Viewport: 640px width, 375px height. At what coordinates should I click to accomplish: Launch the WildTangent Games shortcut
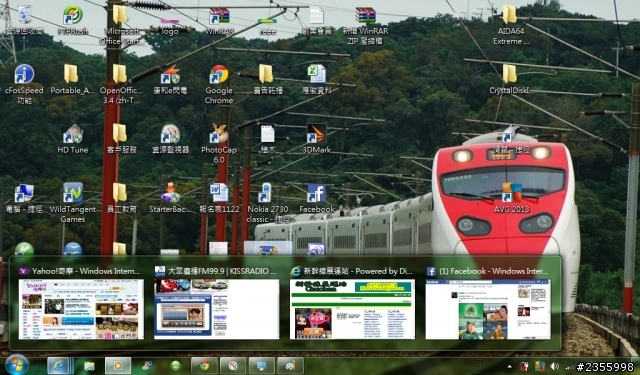click(73, 193)
